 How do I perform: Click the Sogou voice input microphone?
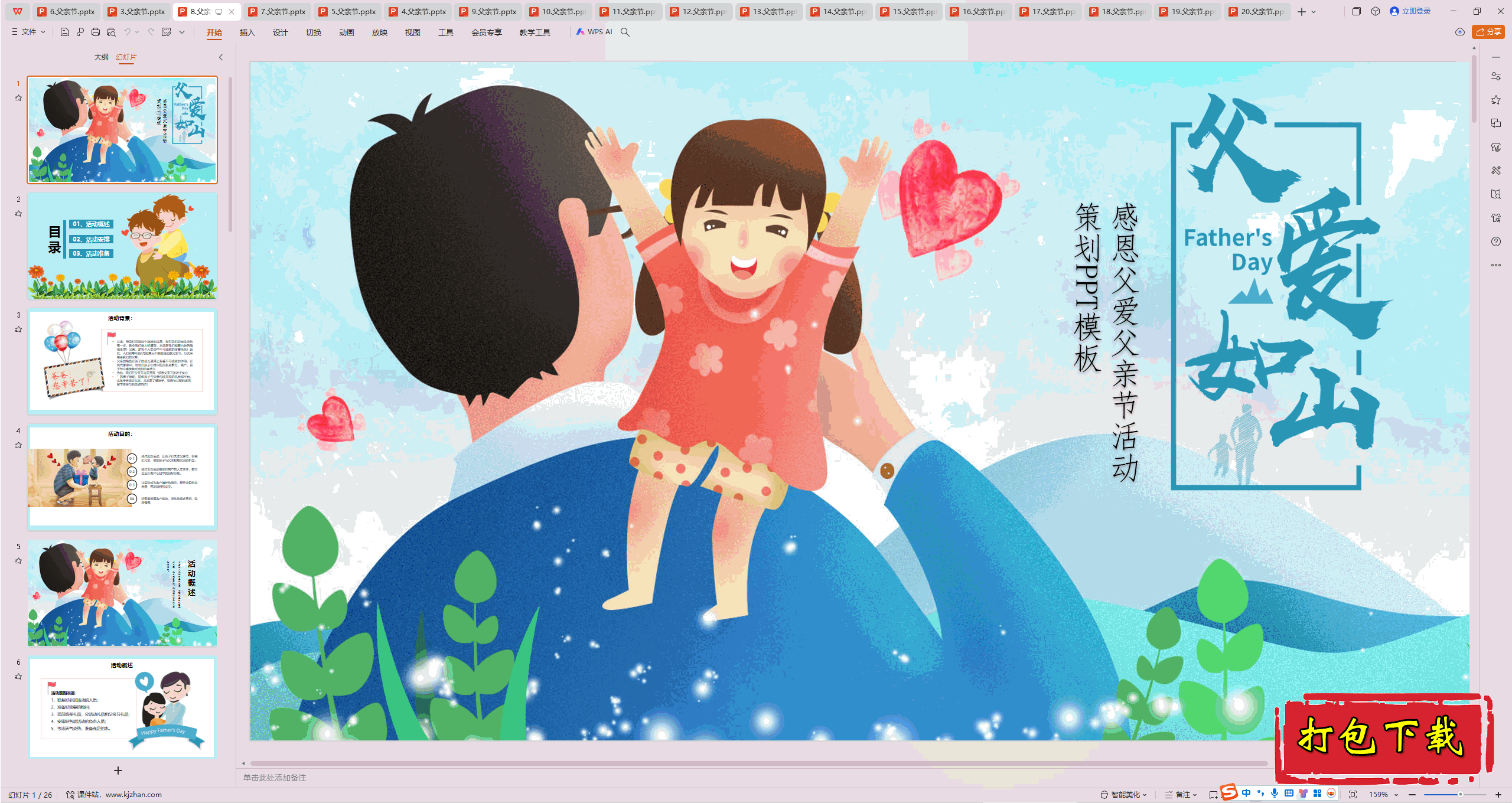pyautogui.click(x=1275, y=794)
